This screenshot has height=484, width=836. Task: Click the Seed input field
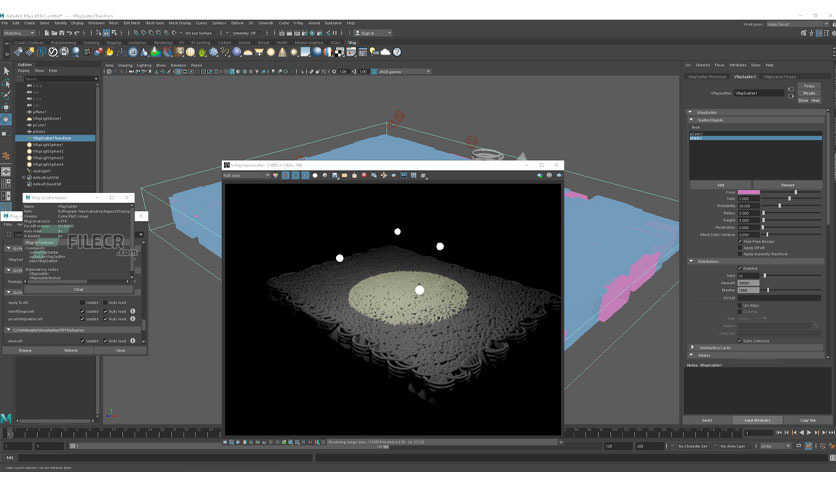point(749,276)
